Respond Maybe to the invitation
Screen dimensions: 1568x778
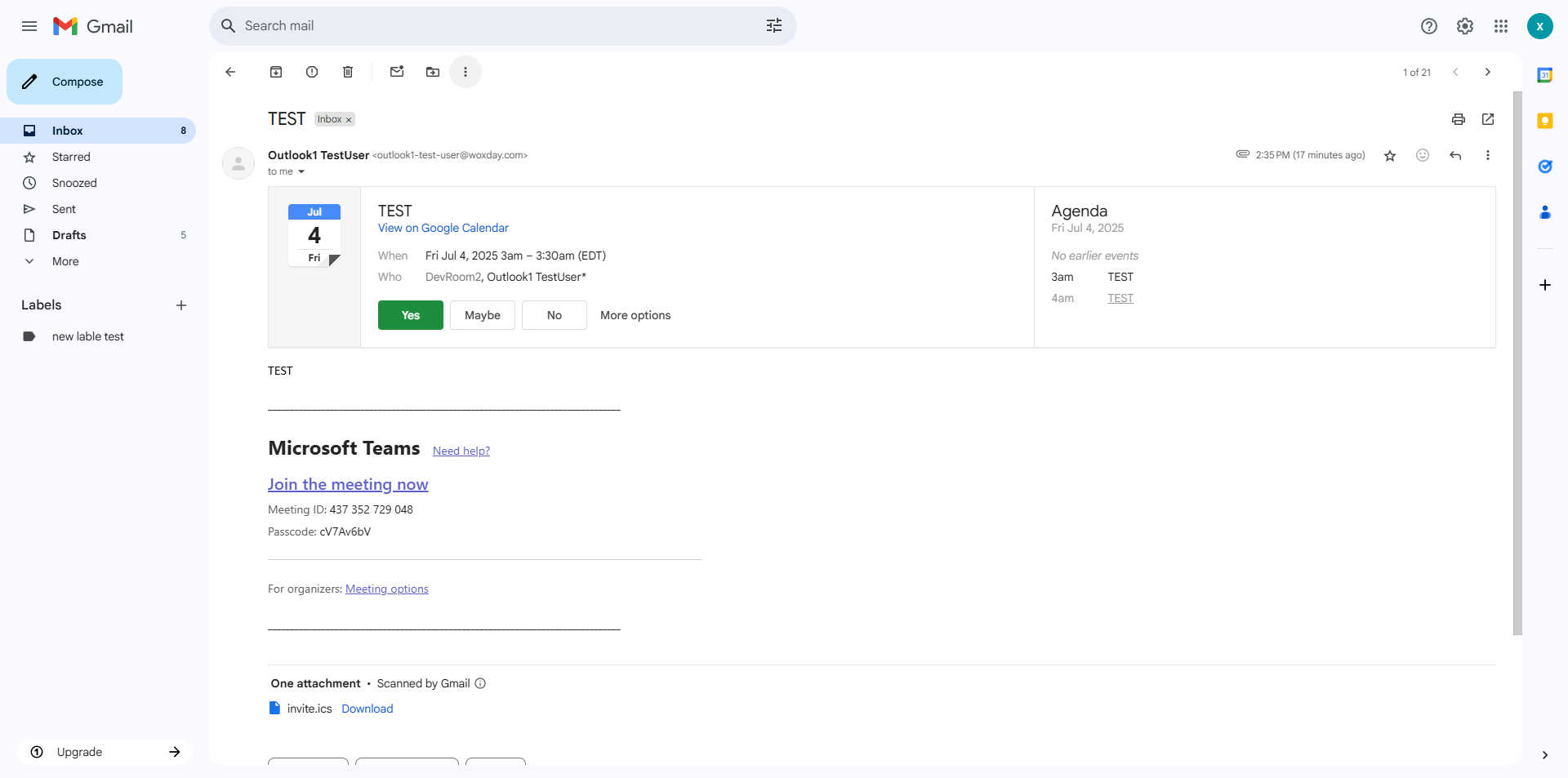click(x=483, y=315)
